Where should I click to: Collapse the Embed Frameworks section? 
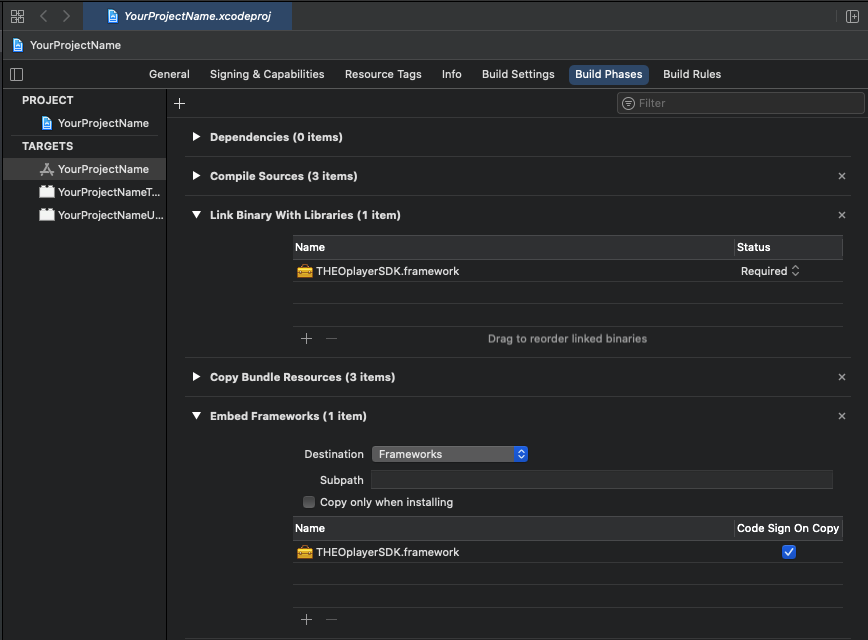[x=196, y=416]
